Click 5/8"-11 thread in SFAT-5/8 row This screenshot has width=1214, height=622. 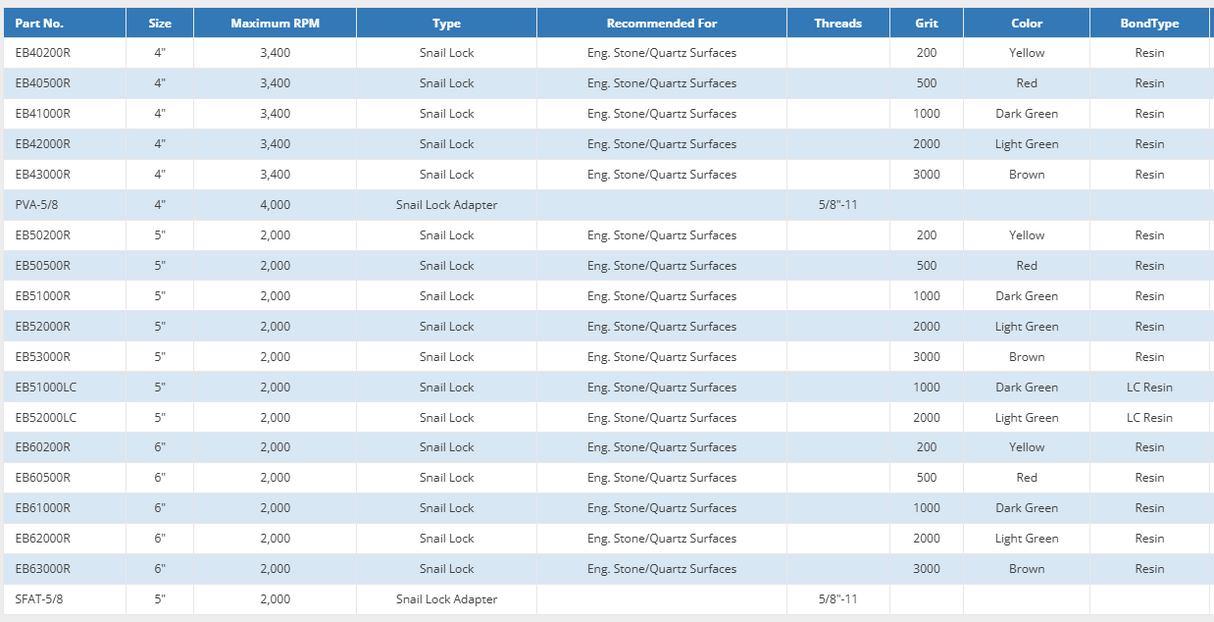point(837,599)
